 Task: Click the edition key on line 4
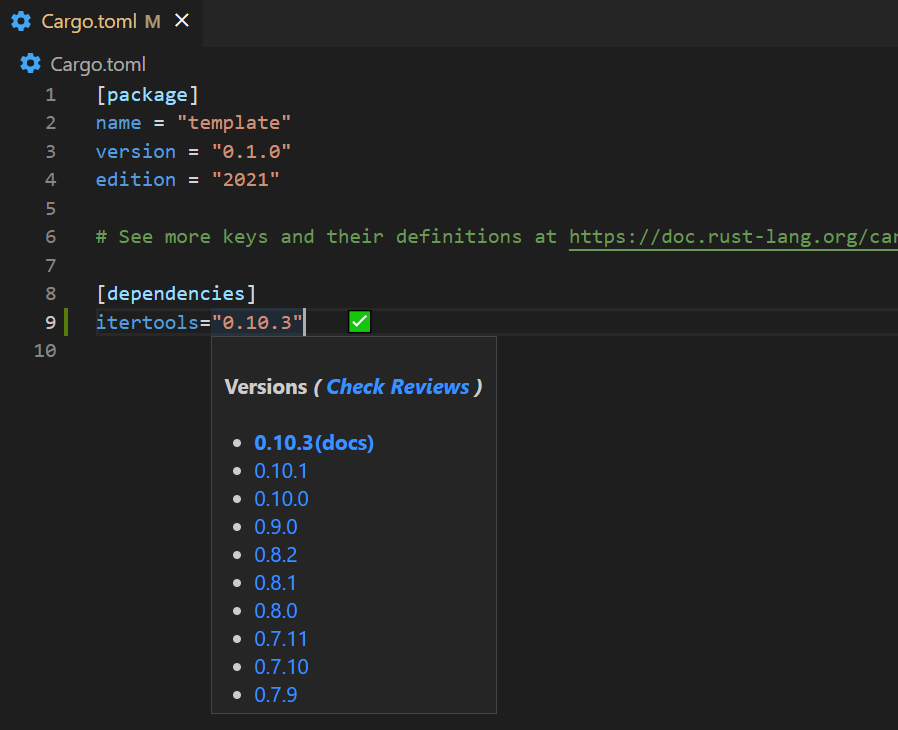(x=136, y=180)
